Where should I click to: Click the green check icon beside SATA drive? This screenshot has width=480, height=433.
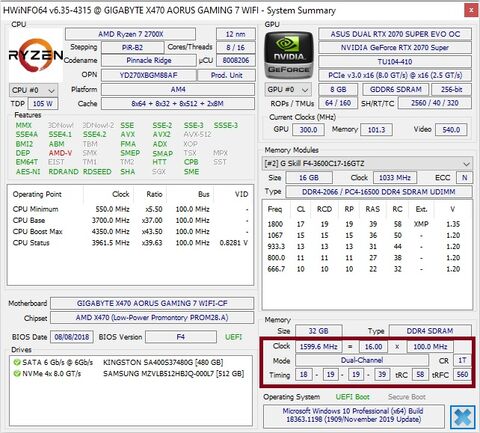coord(17,362)
